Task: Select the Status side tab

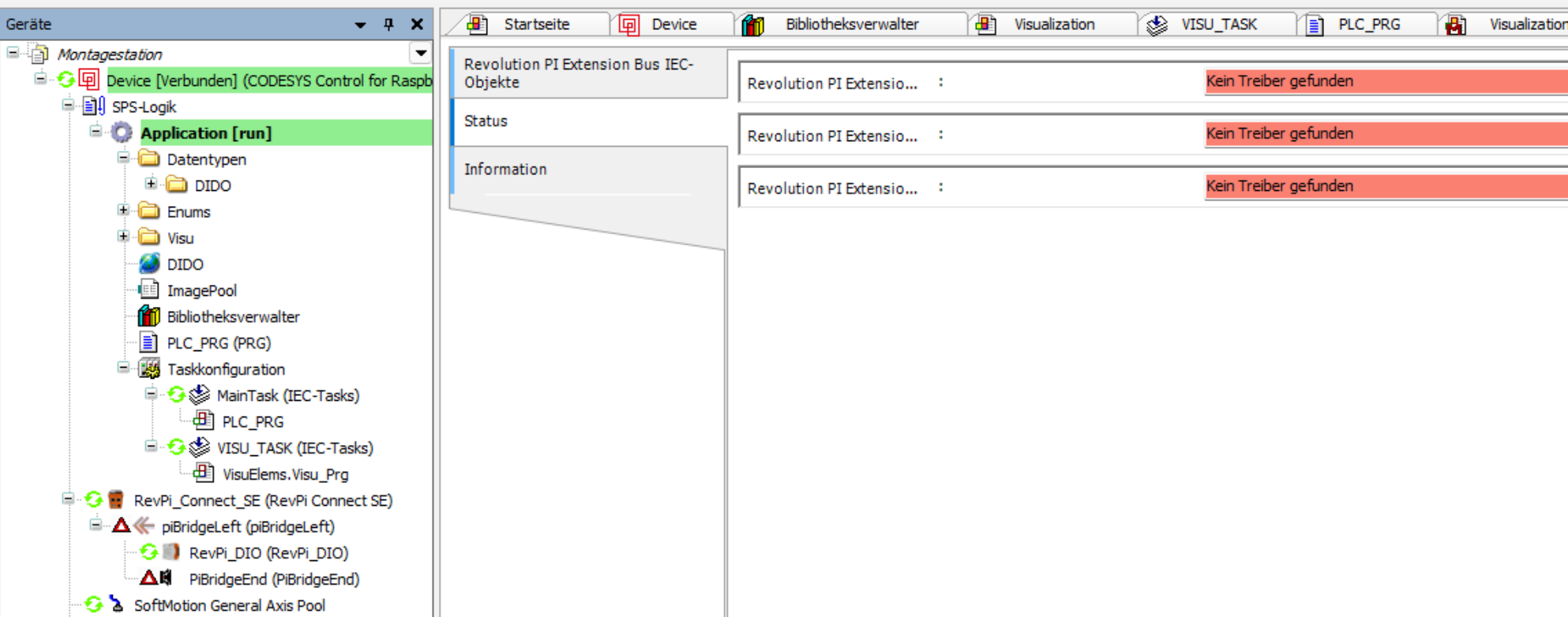Action: (x=588, y=122)
